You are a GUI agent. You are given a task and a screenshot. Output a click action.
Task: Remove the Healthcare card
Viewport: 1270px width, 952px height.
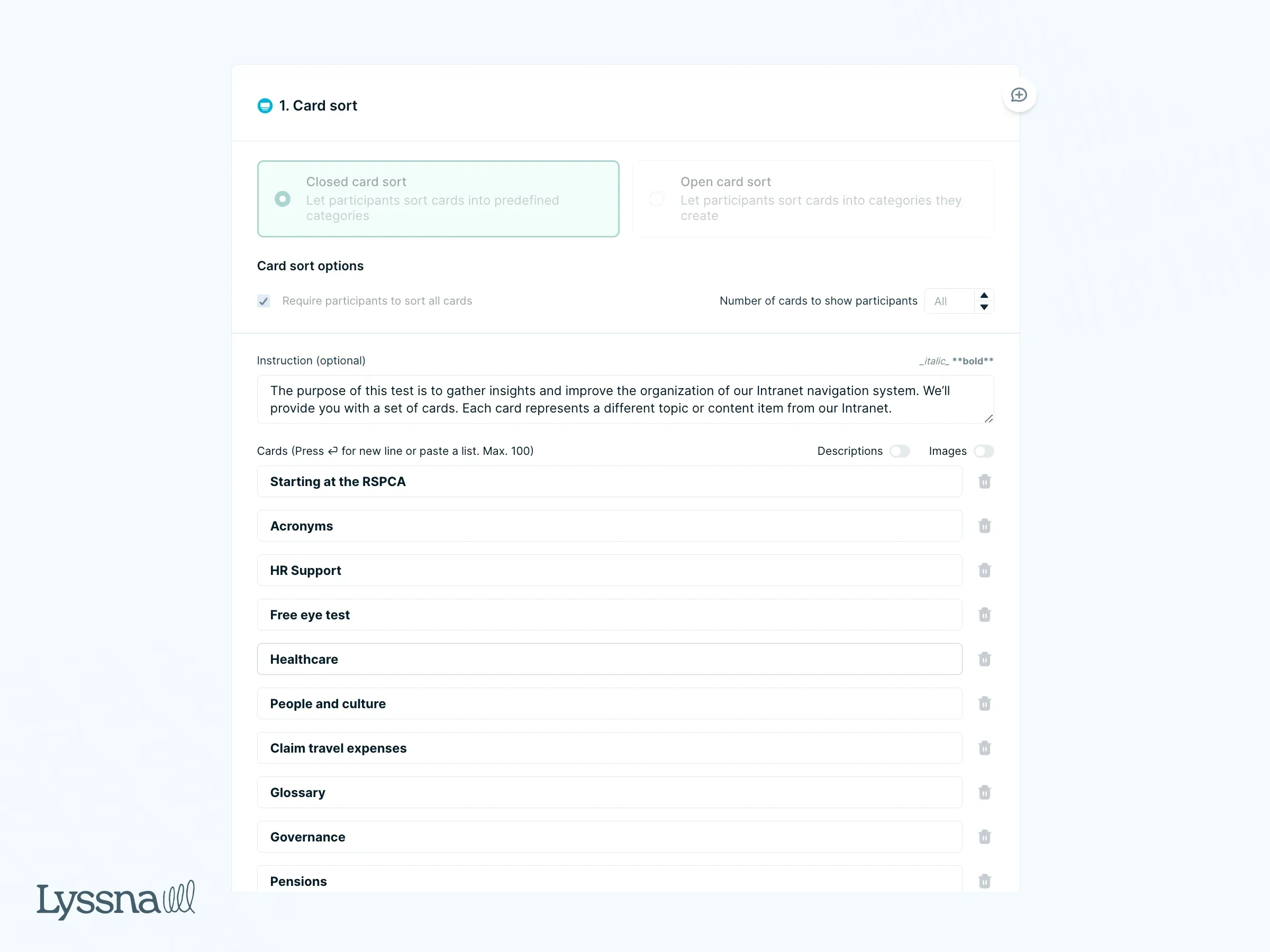coord(984,660)
